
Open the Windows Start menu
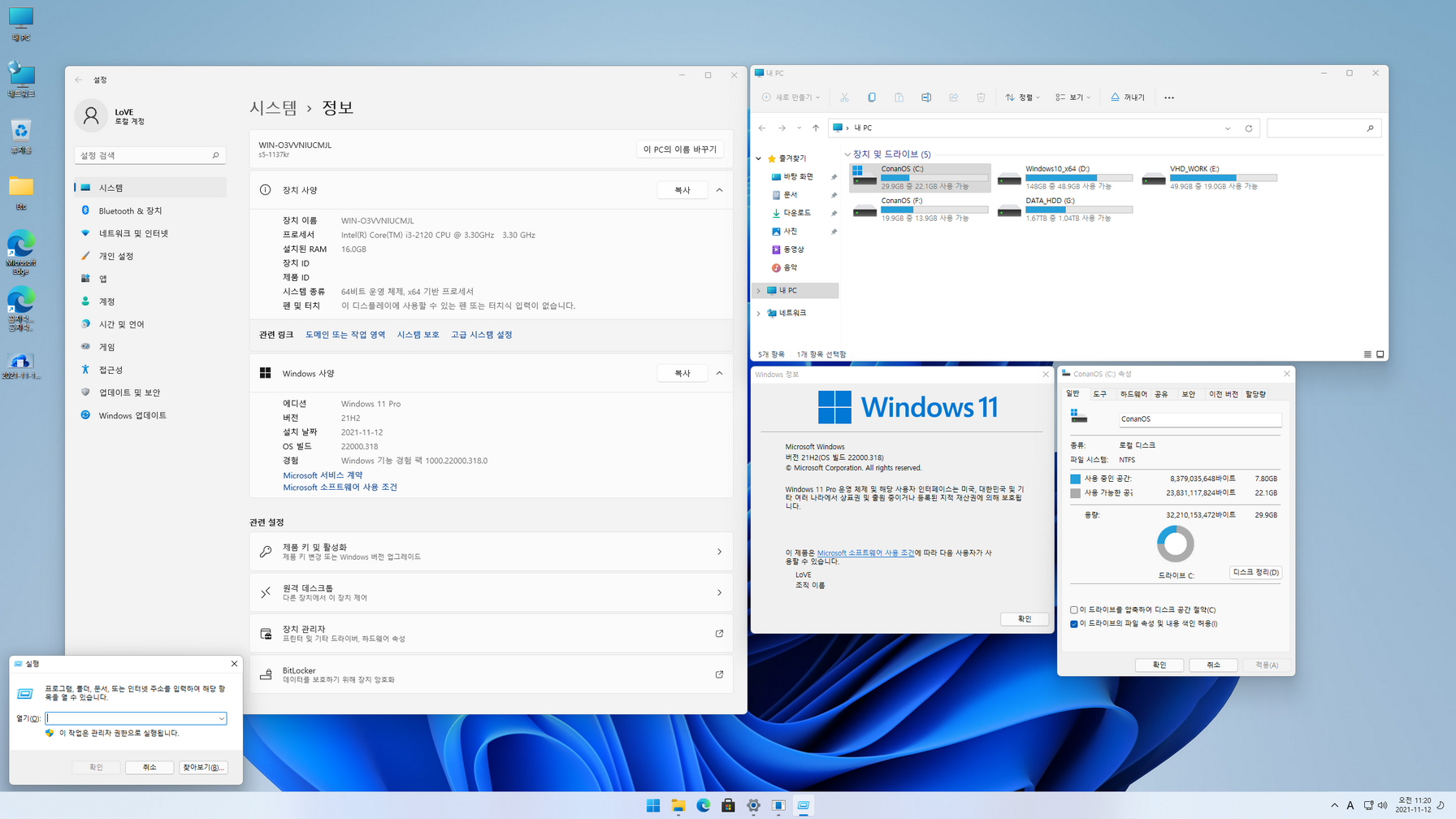(653, 805)
